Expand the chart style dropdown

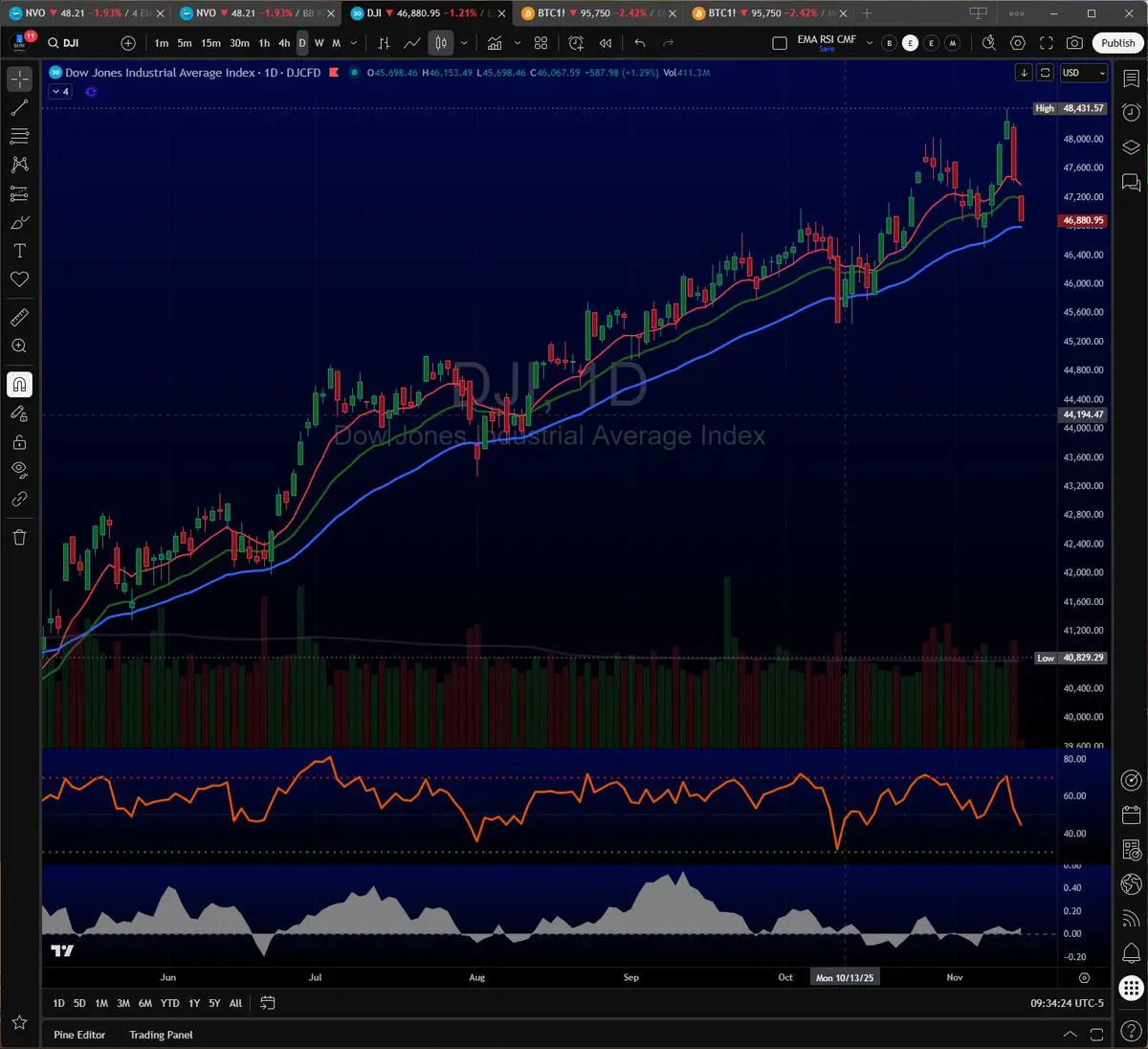coord(464,43)
